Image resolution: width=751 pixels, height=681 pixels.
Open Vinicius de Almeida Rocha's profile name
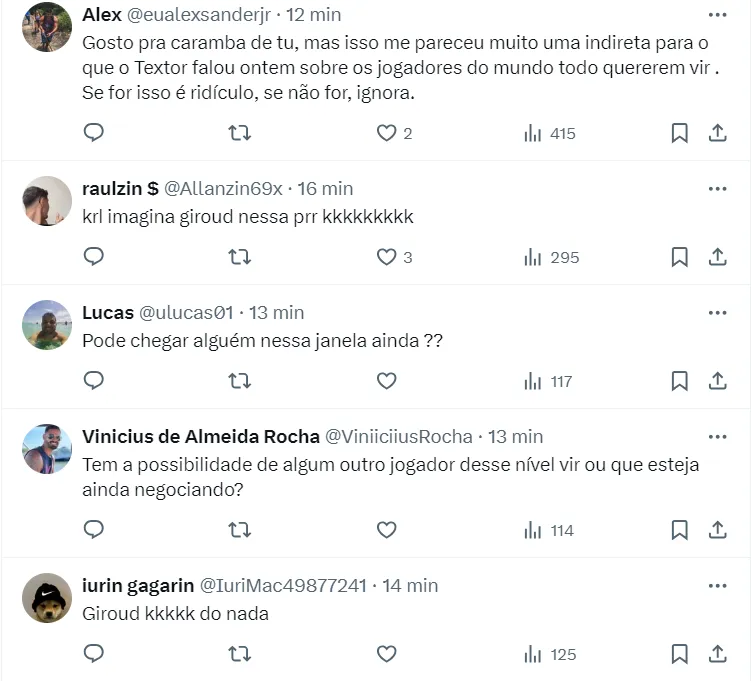(x=201, y=437)
